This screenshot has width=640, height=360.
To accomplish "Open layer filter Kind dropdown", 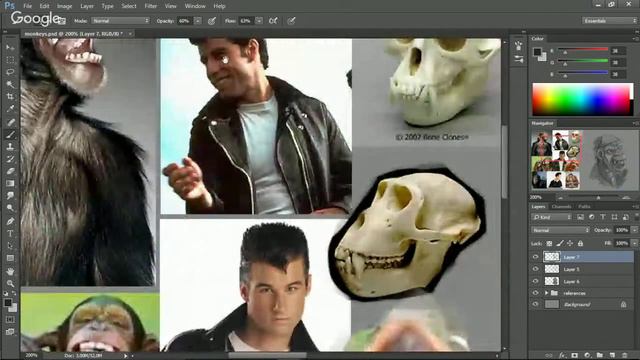I will pos(552,218).
